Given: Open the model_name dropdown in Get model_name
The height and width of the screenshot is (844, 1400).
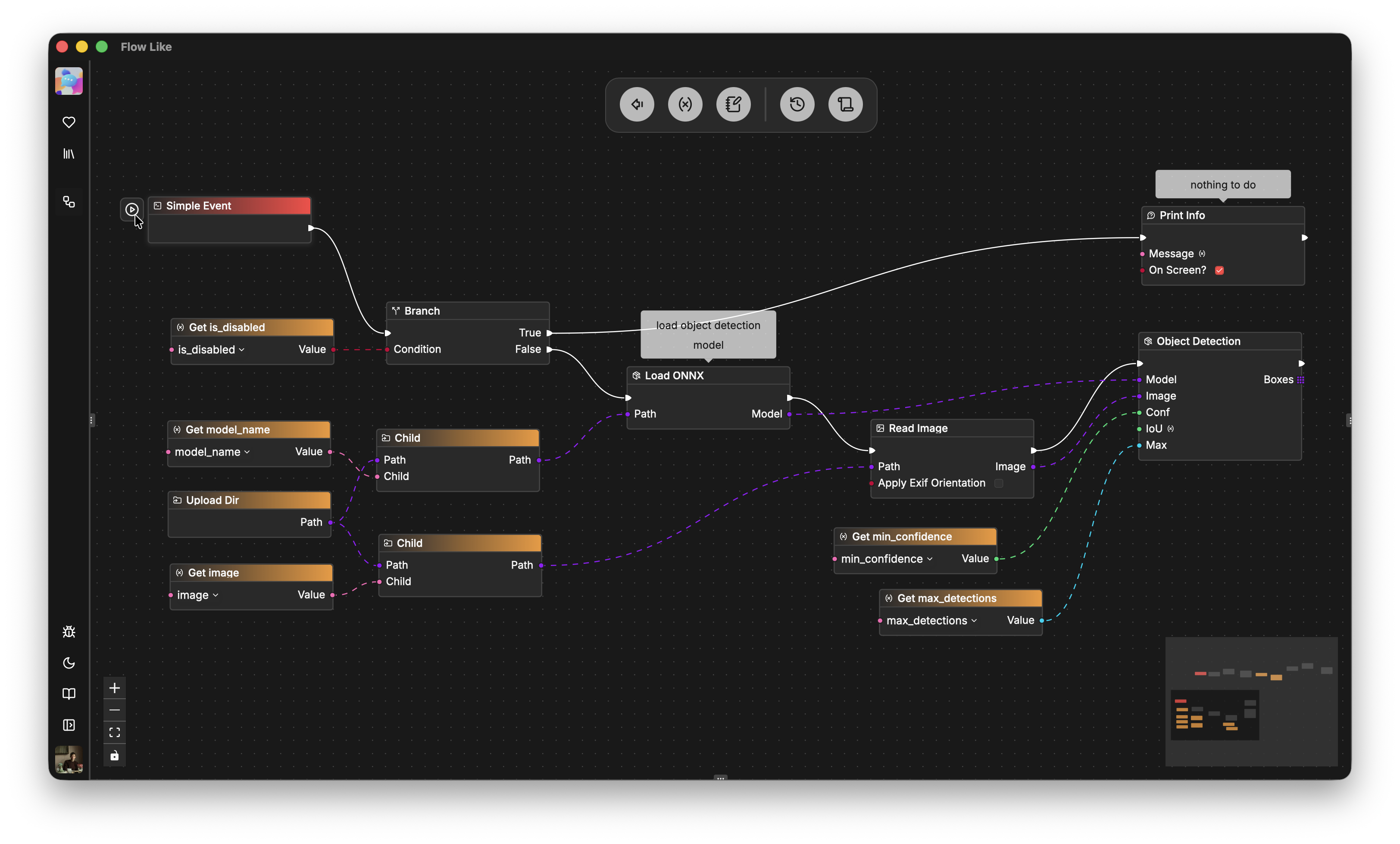Looking at the screenshot, I should (x=247, y=452).
